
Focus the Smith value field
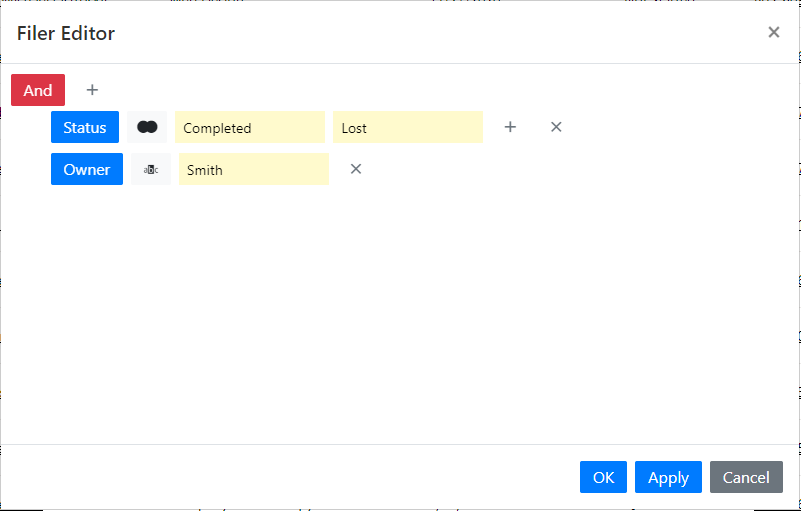pos(254,169)
